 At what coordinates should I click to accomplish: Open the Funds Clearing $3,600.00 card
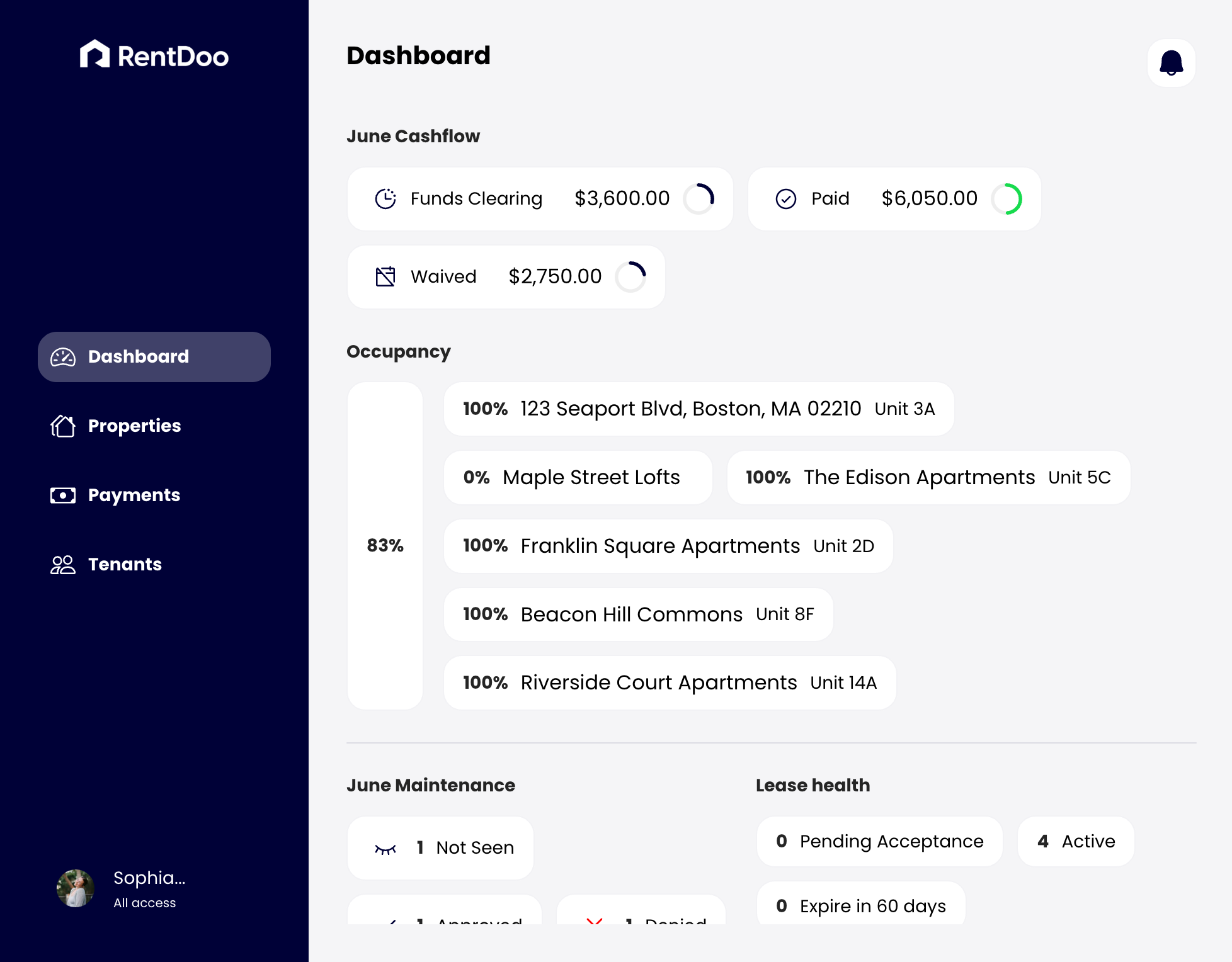[540, 199]
